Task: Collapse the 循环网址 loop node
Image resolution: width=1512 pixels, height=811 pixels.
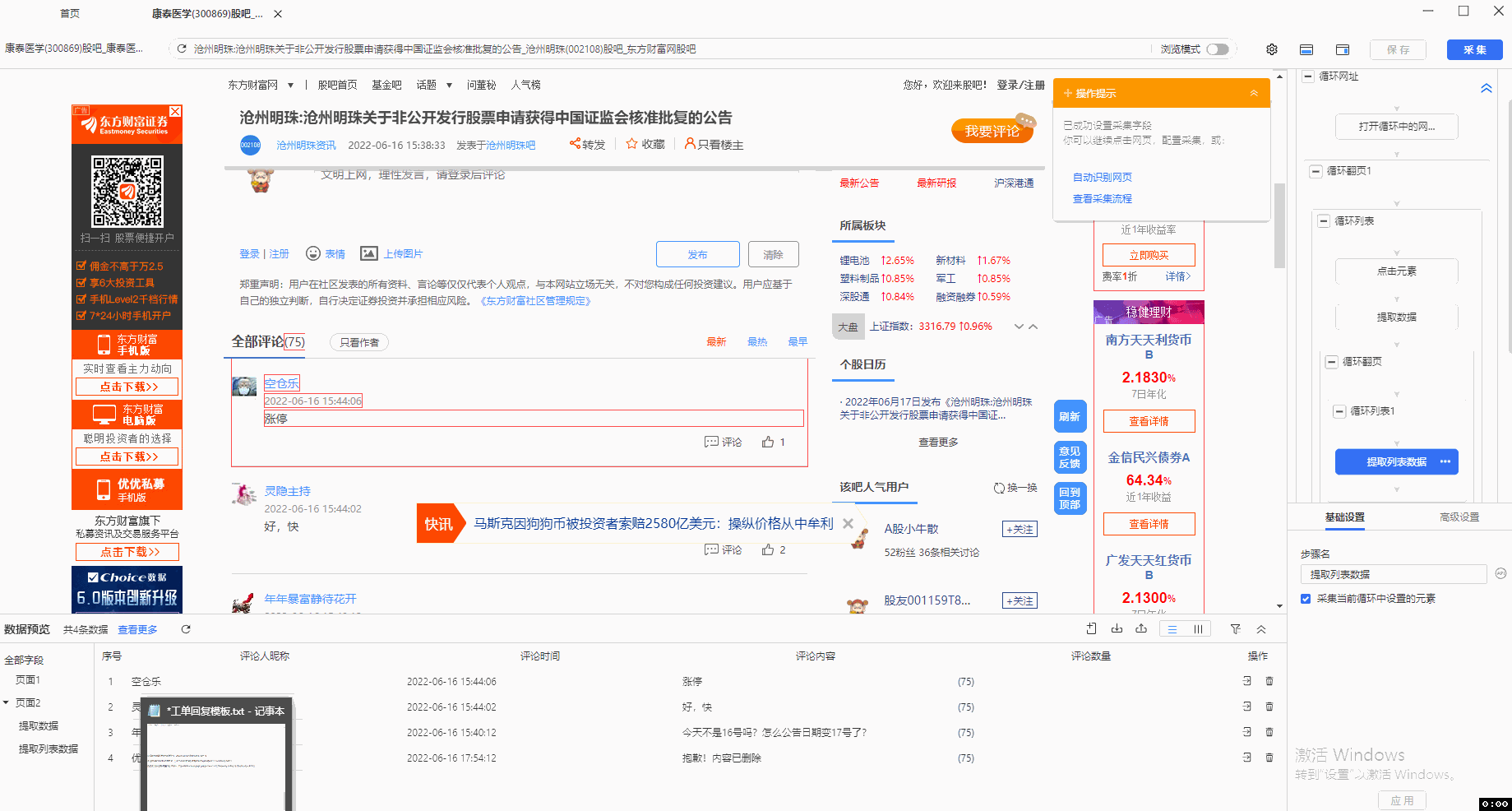Action: [x=1308, y=76]
